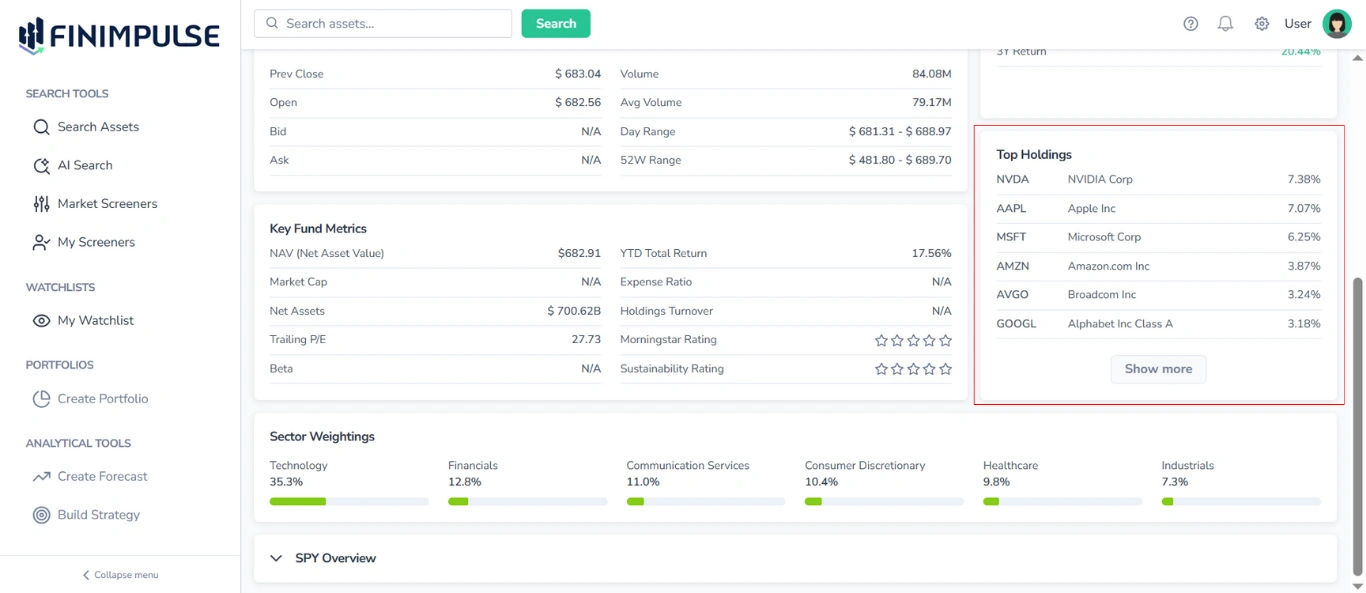Collapse the sidebar navigation menu

point(119,574)
